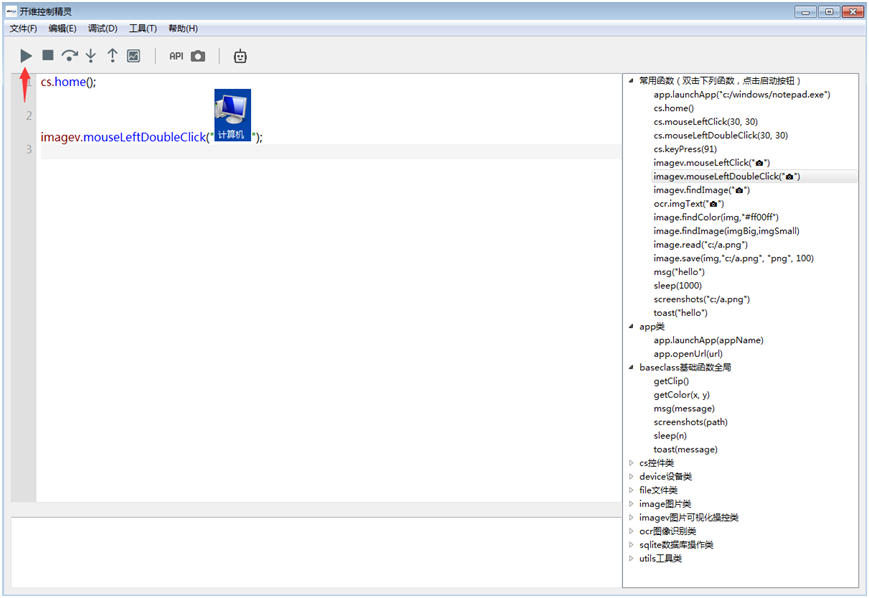869x598 pixels.
Task: Select app.launchApp notepad.exe function entry
Action: pos(742,95)
